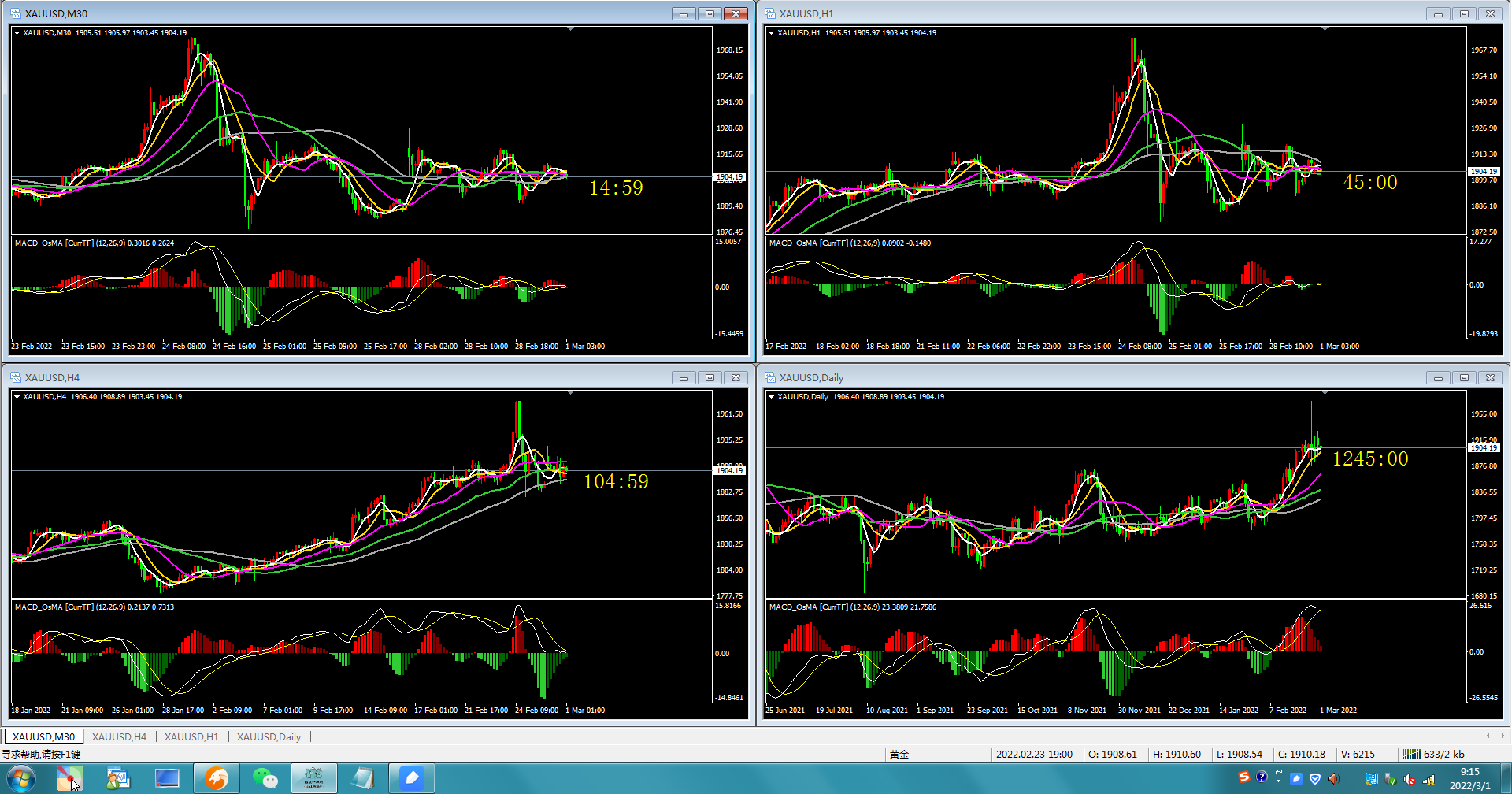Switch to the XAUUSD,H1 chart tab
This screenshot has width=1512, height=794.
[191, 736]
